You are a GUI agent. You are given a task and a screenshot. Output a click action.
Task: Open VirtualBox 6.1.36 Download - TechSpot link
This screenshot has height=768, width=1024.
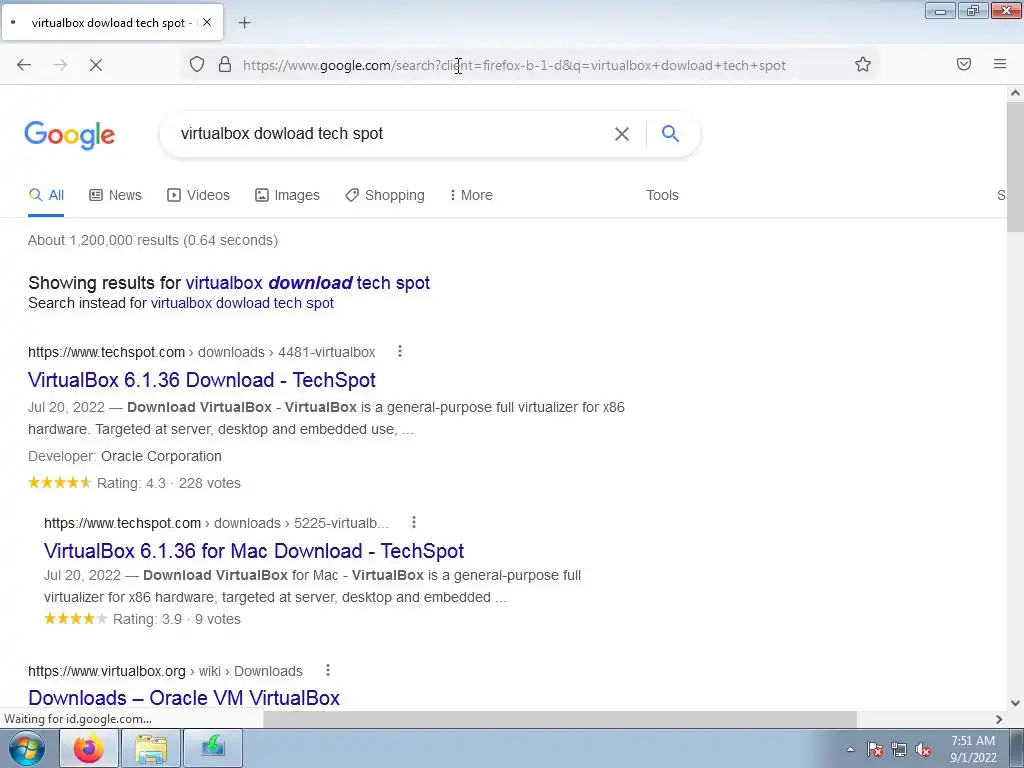pyautogui.click(x=202, y=380)
